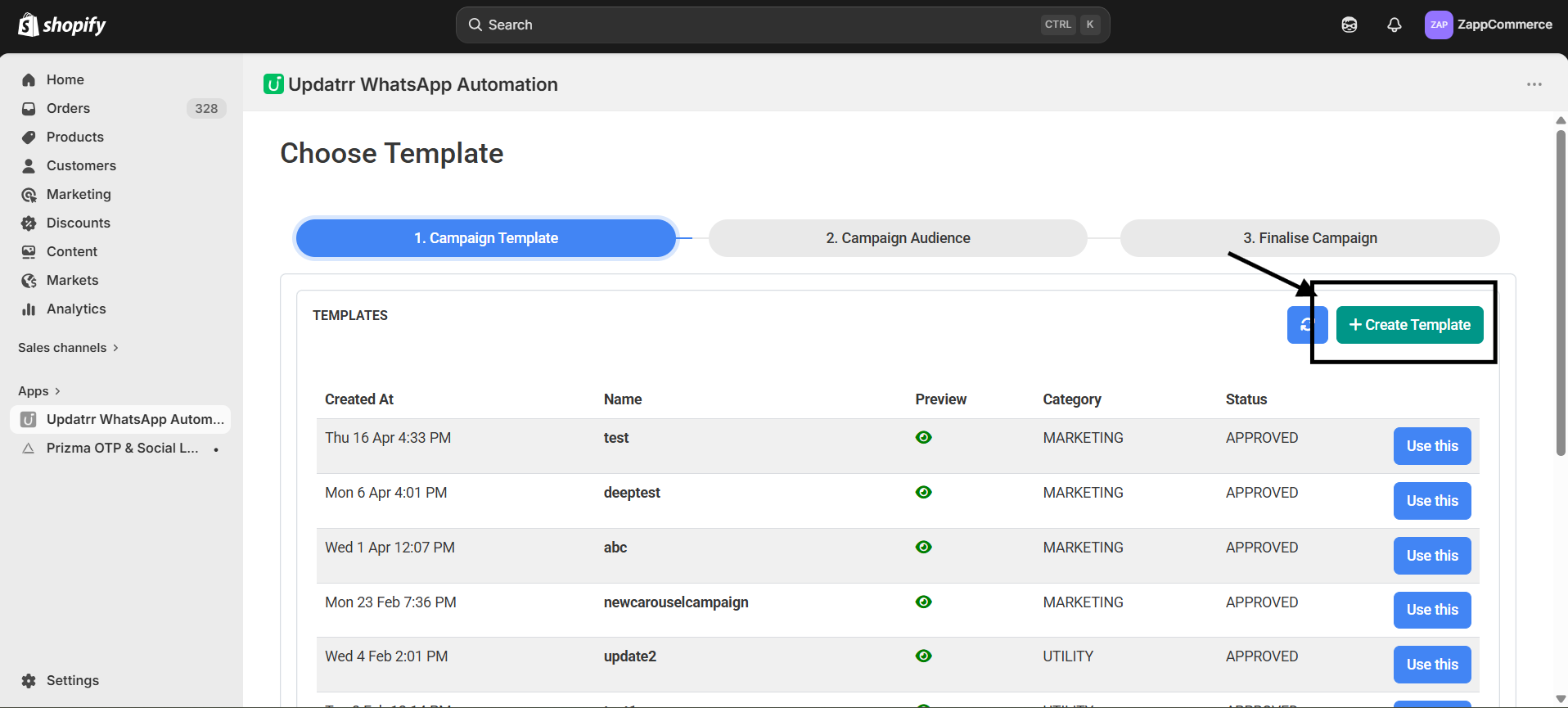Image resolution: width=1568 pixels, height=708 pixels.
Task: Open the three-dot app options menu
Action: (x=1534, y=84)
